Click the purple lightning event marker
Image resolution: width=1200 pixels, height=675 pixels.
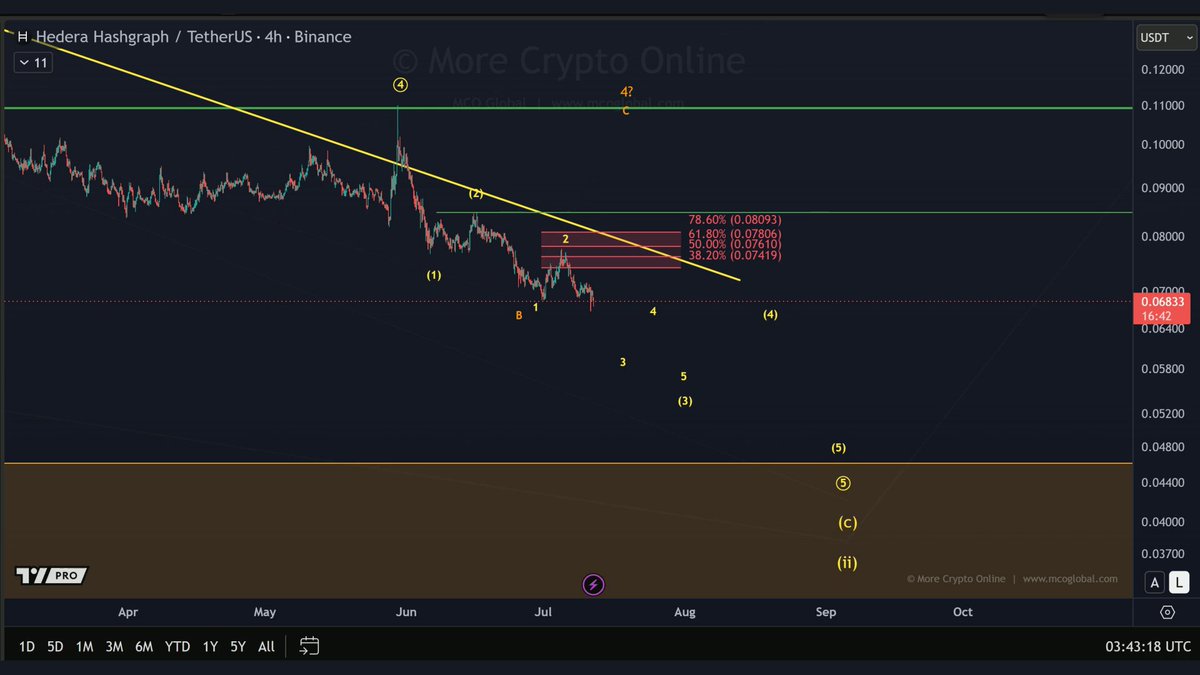[593, 584]
